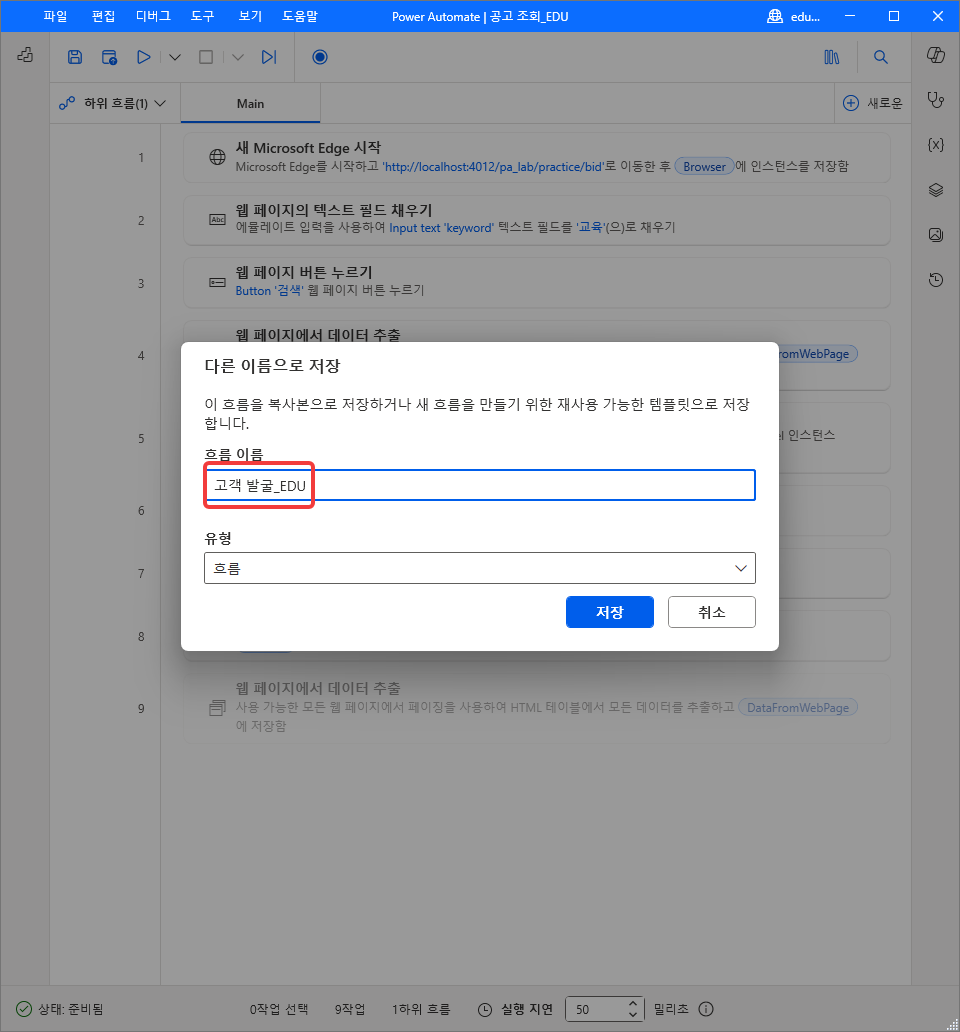Screen dimensions: 960x1032
Task: Click the Search magnifier icon in toolbar
Action: pyautogui.click(x=880, y=57)
